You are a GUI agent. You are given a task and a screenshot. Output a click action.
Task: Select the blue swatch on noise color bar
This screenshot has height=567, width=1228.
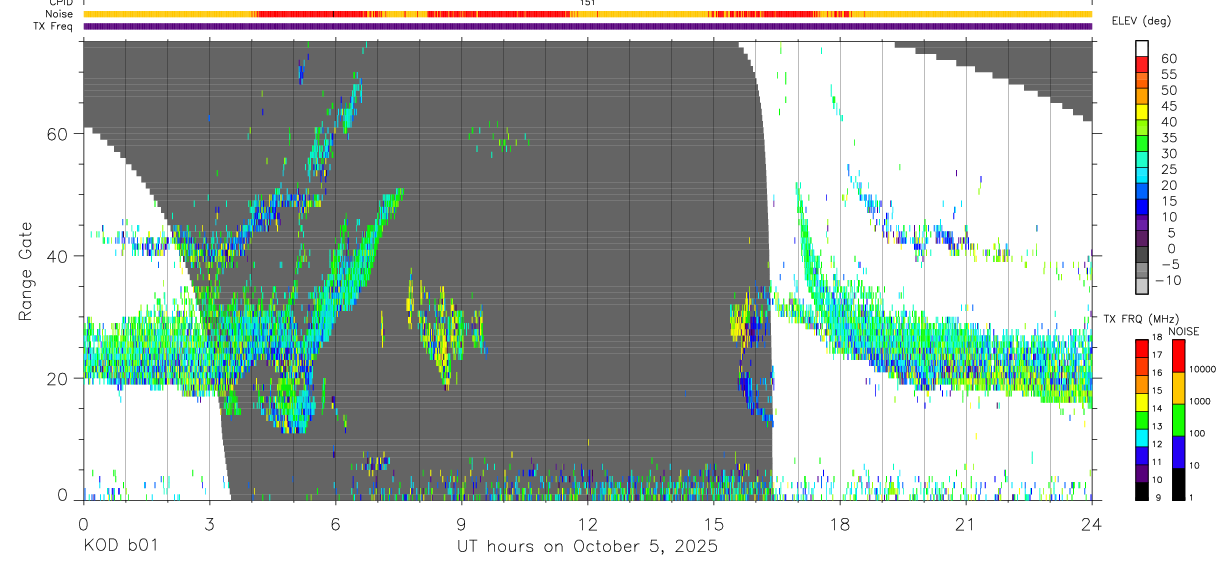pos(1178,452)
